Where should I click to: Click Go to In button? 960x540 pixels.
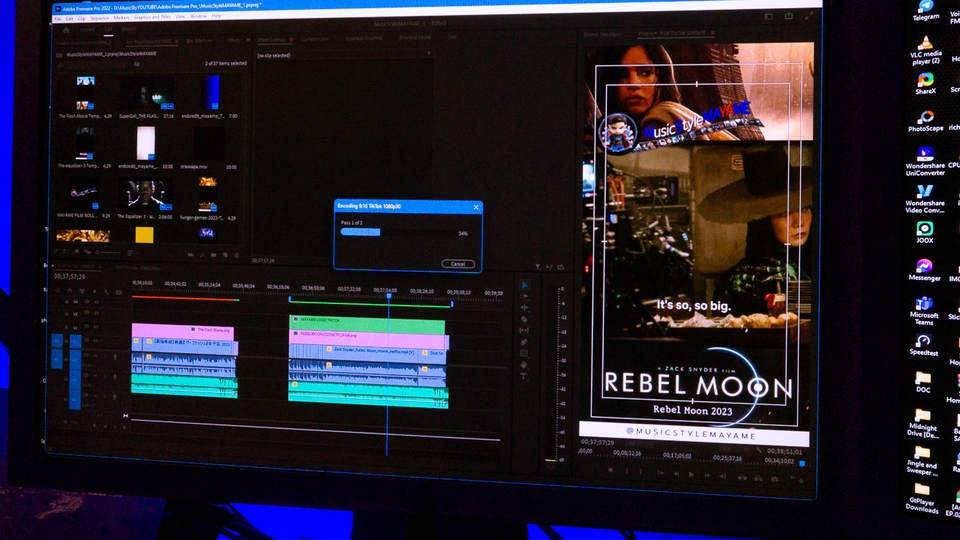661,473
